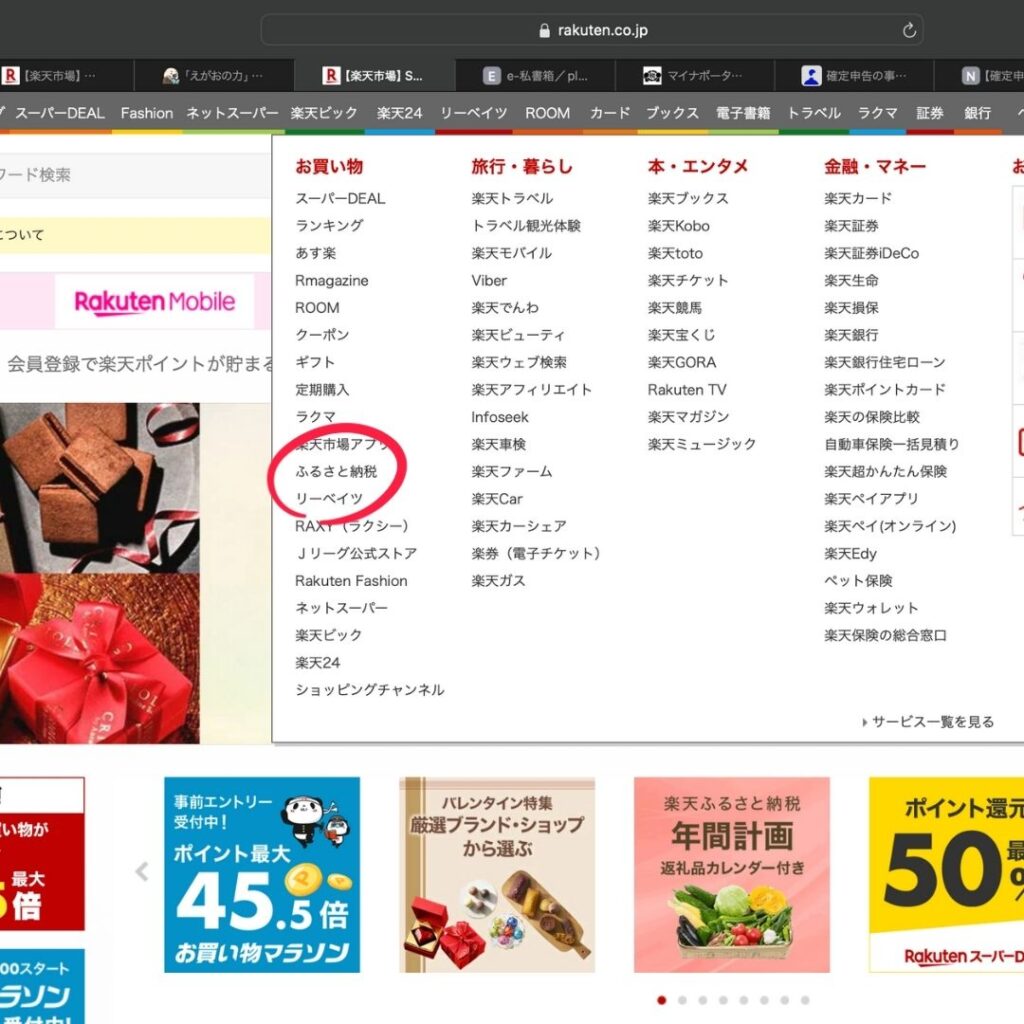Open the Rakuten Mobile banner
Viewport: 1024px width, 1024px height.
pos(154,301)
